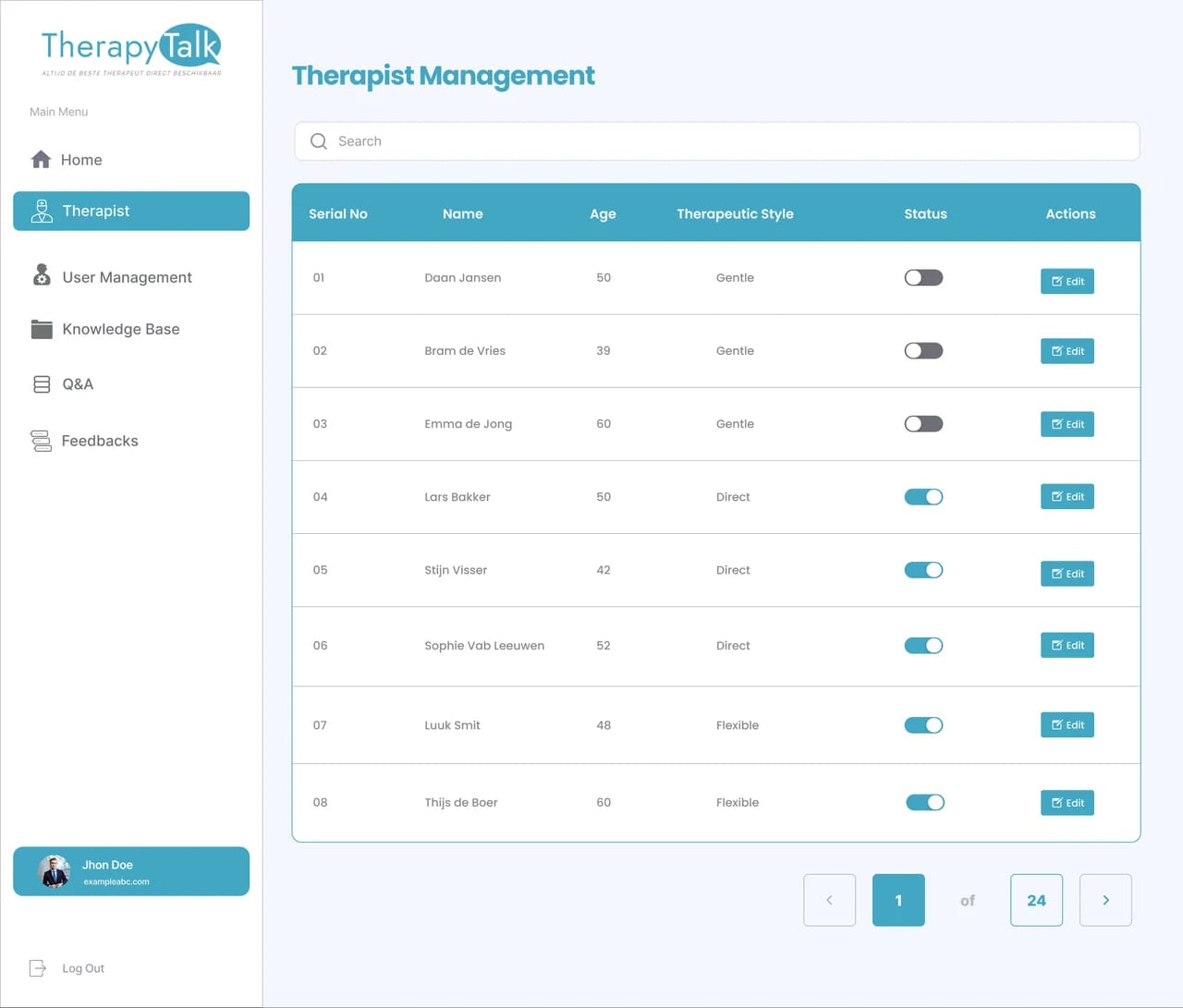Viewport: 1183px width, 1008px height.
Task: Disable Lars Bakker's status toggle
Action: [923, 497]
